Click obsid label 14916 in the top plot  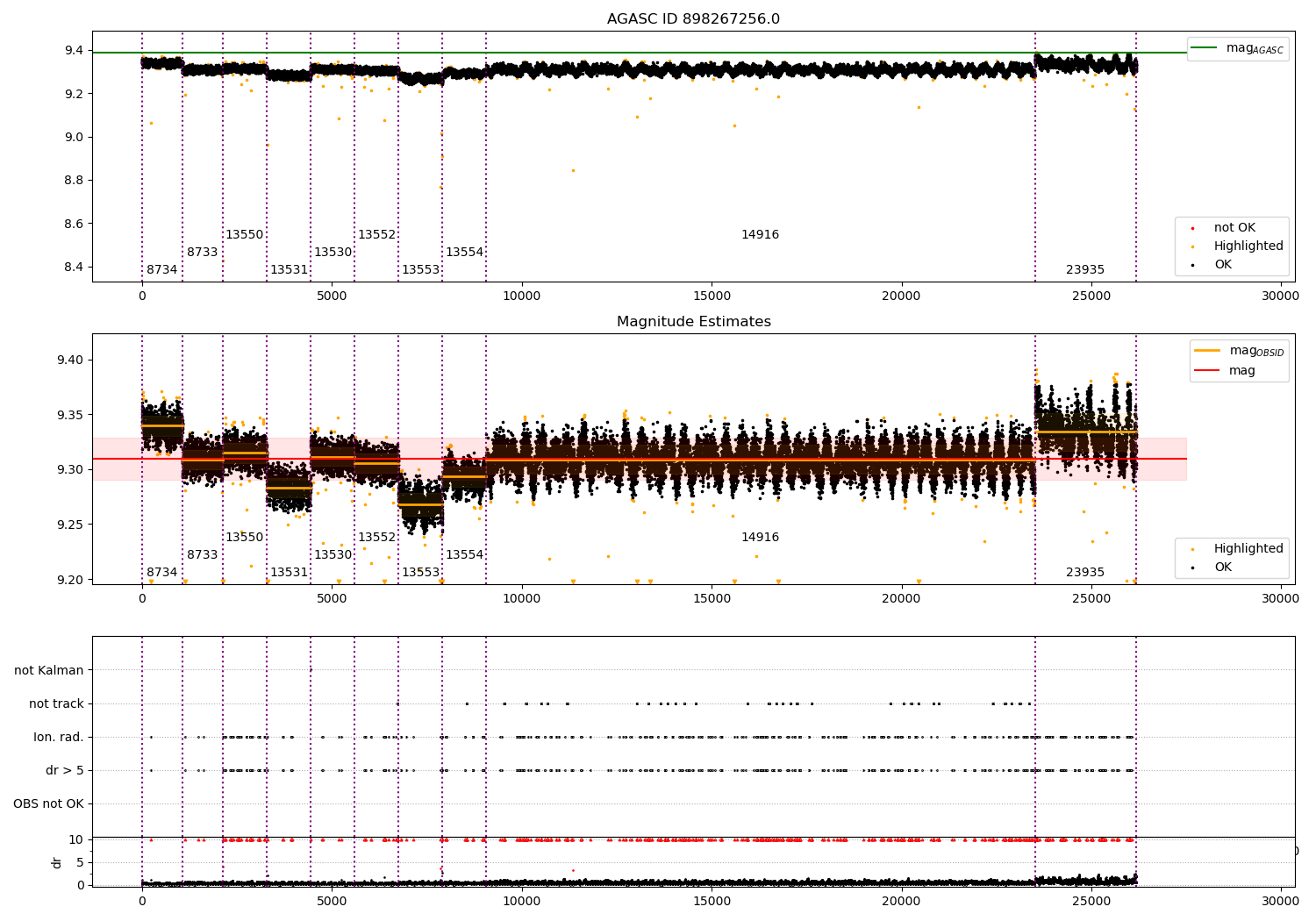tap(760, 235)
